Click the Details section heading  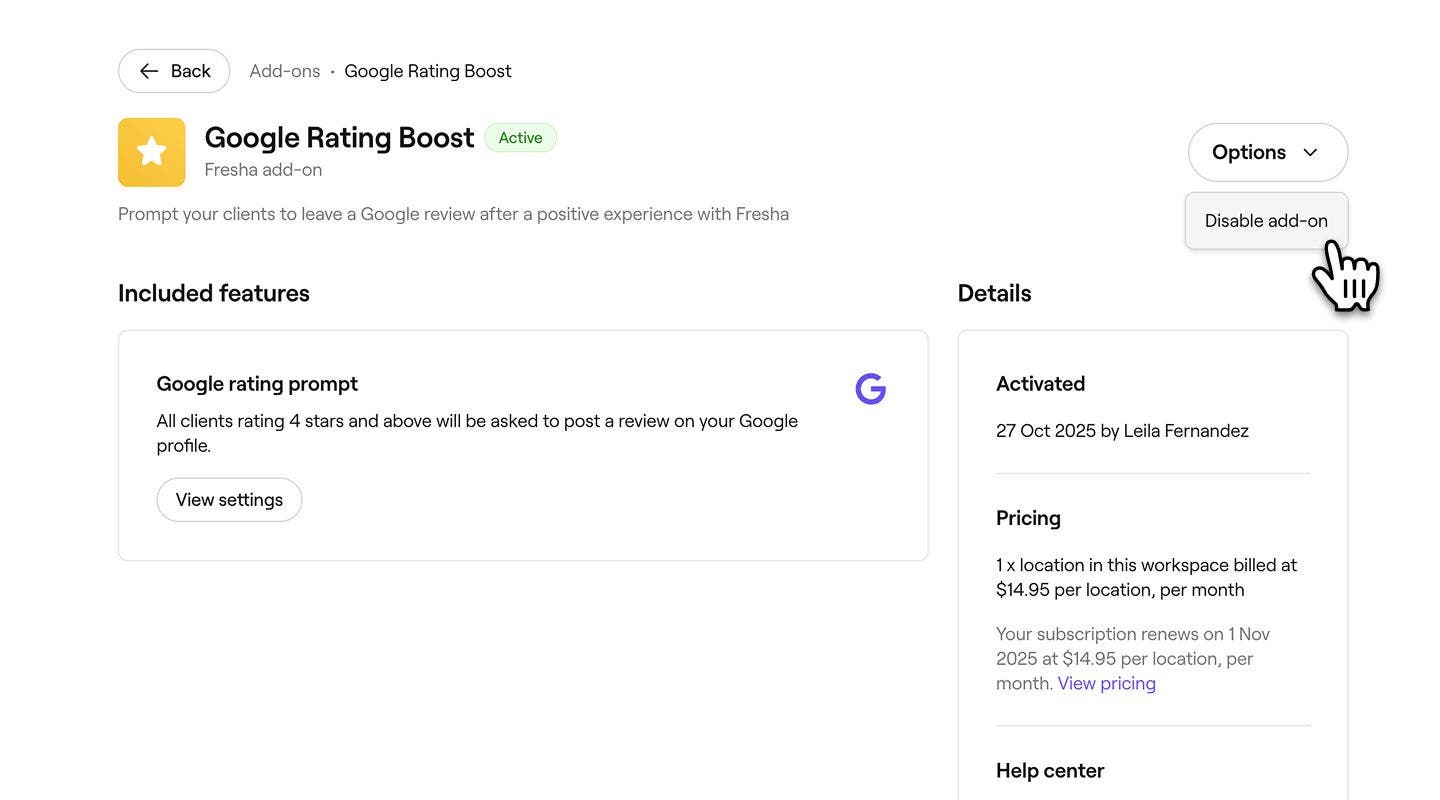(994, 293)
